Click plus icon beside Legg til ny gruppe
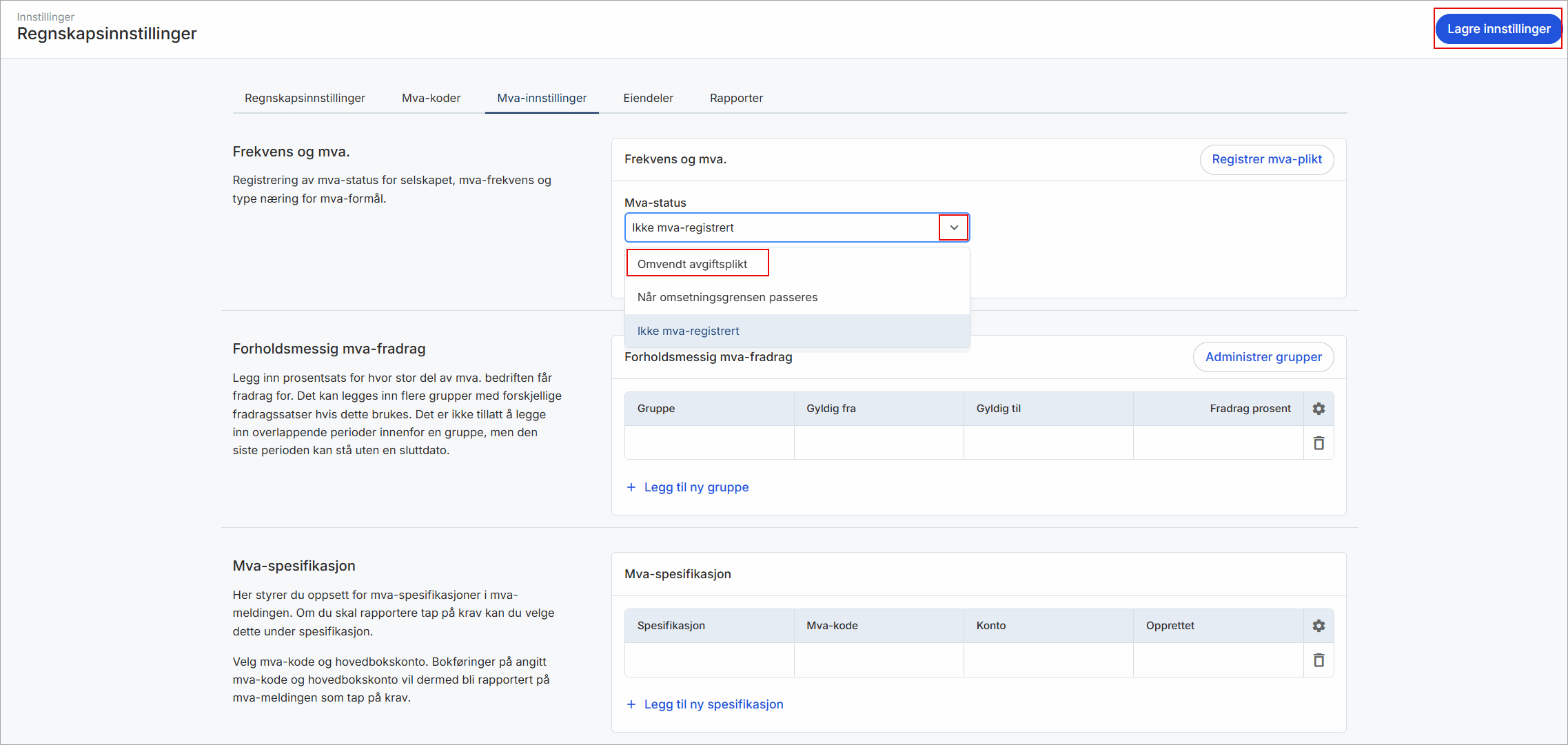 click(x=631, y=487)
